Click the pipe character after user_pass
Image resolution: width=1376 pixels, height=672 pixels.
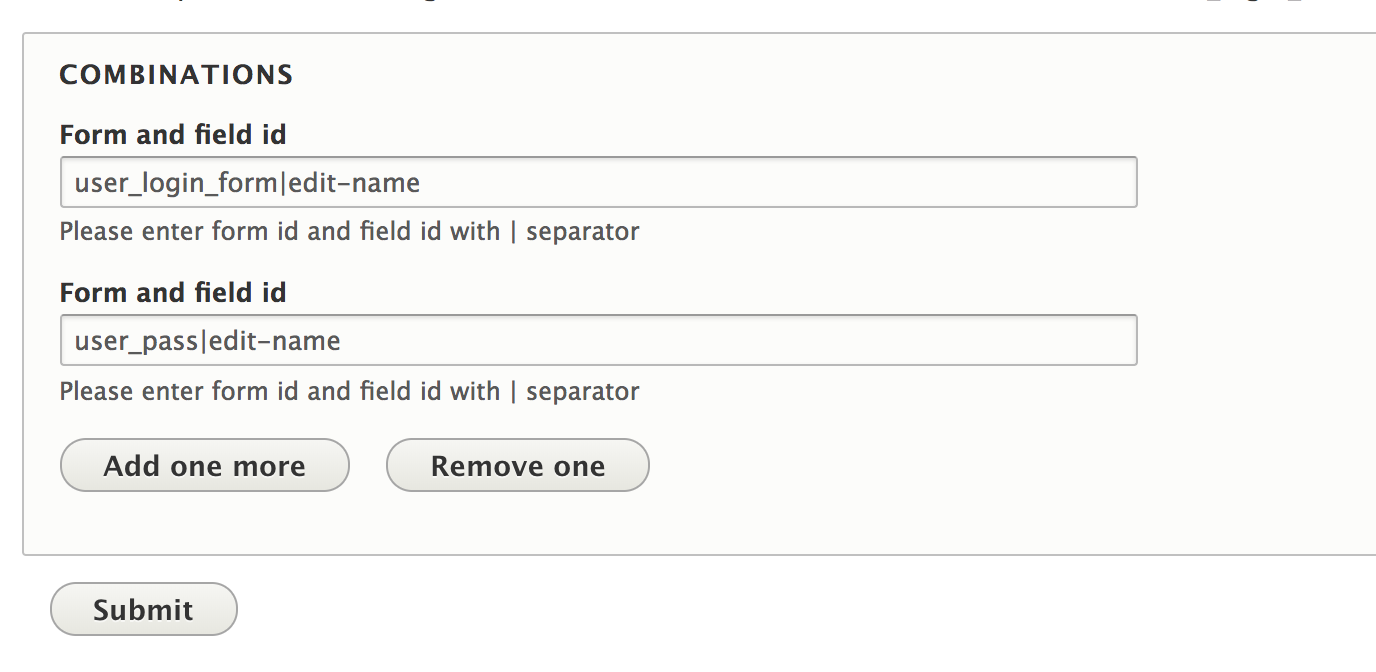point(205,342)
